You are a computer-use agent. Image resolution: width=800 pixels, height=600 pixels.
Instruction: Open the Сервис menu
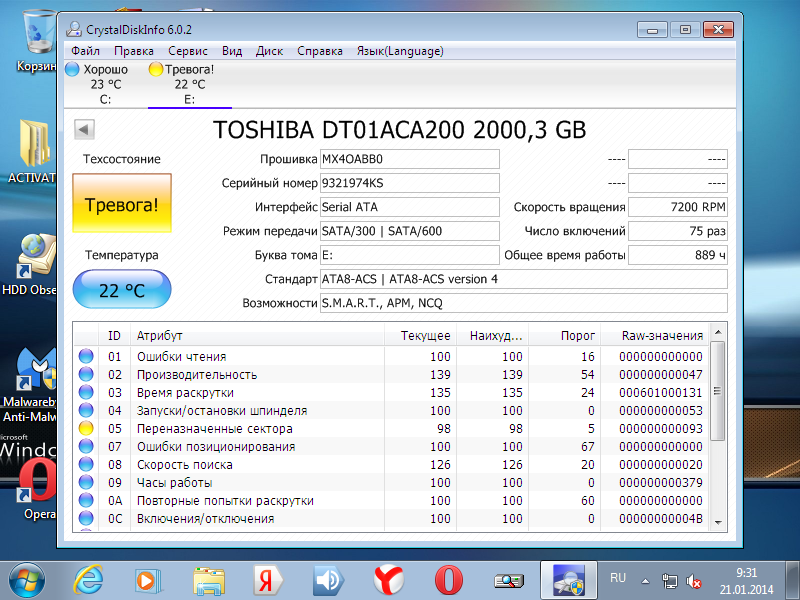[188, 51]
